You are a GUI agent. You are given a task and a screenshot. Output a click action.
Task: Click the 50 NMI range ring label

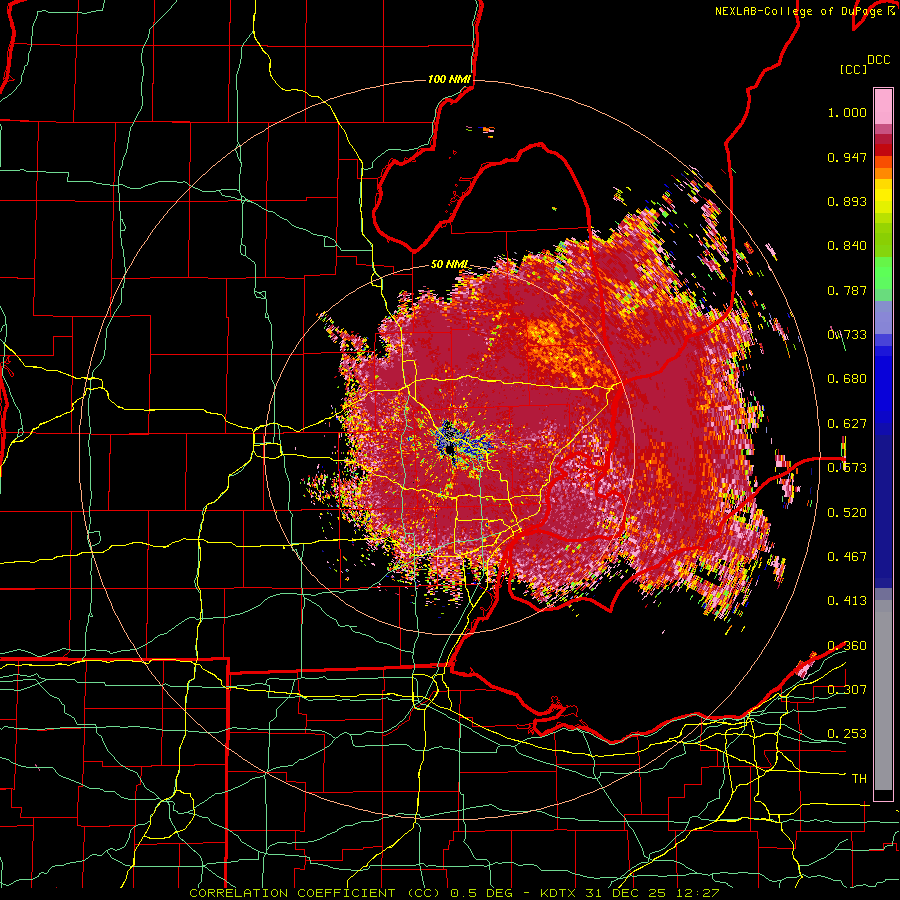pos(449,265)
